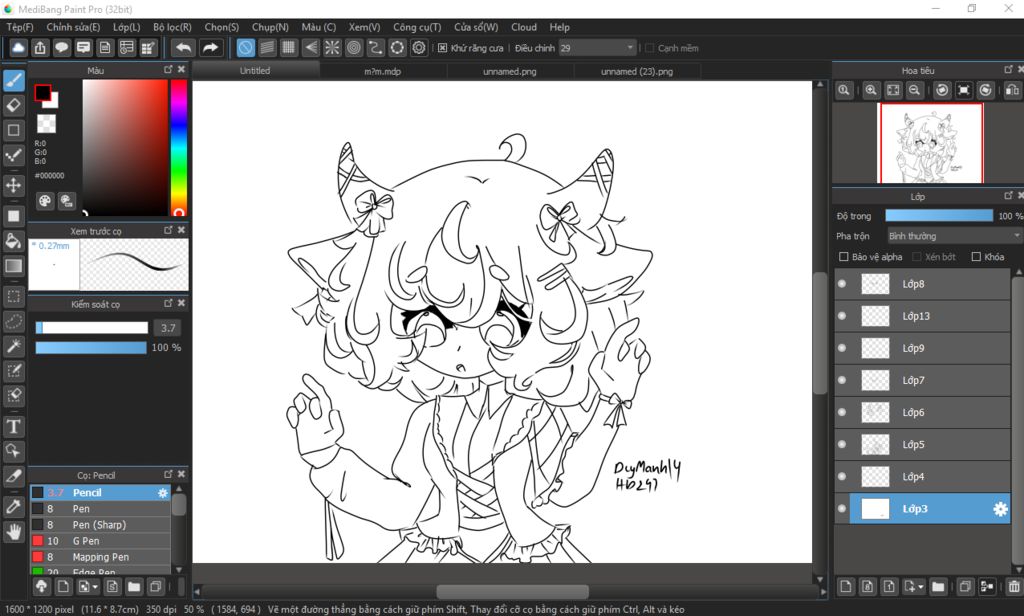This screenshot has width=1024, height=616.
Task: Click the canvas horizontal scrollbar
Action: pyautogui.click(x=513, y=591)
